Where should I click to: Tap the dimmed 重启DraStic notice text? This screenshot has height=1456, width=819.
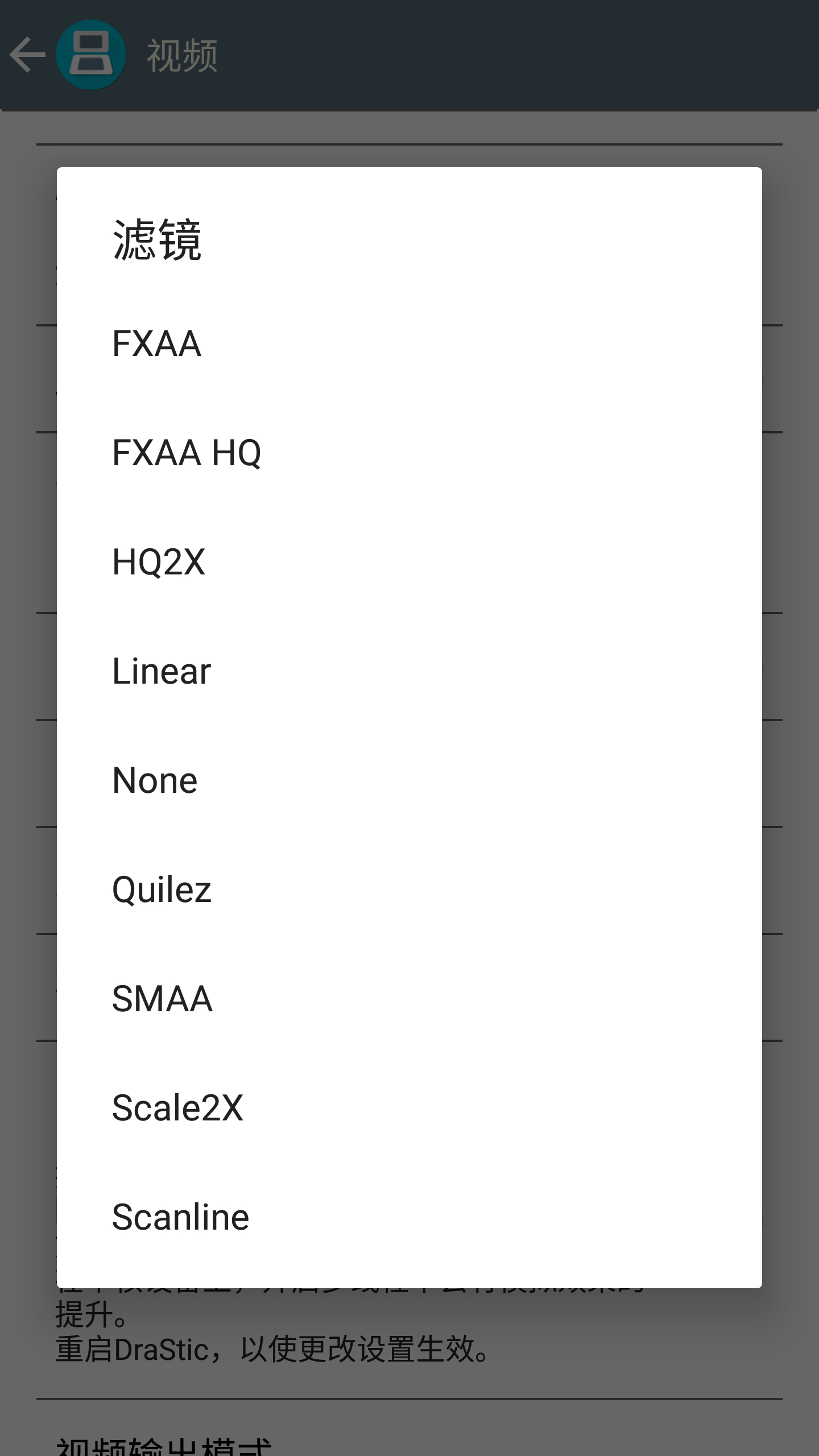pyautogui.click(x=273, y=1349)
